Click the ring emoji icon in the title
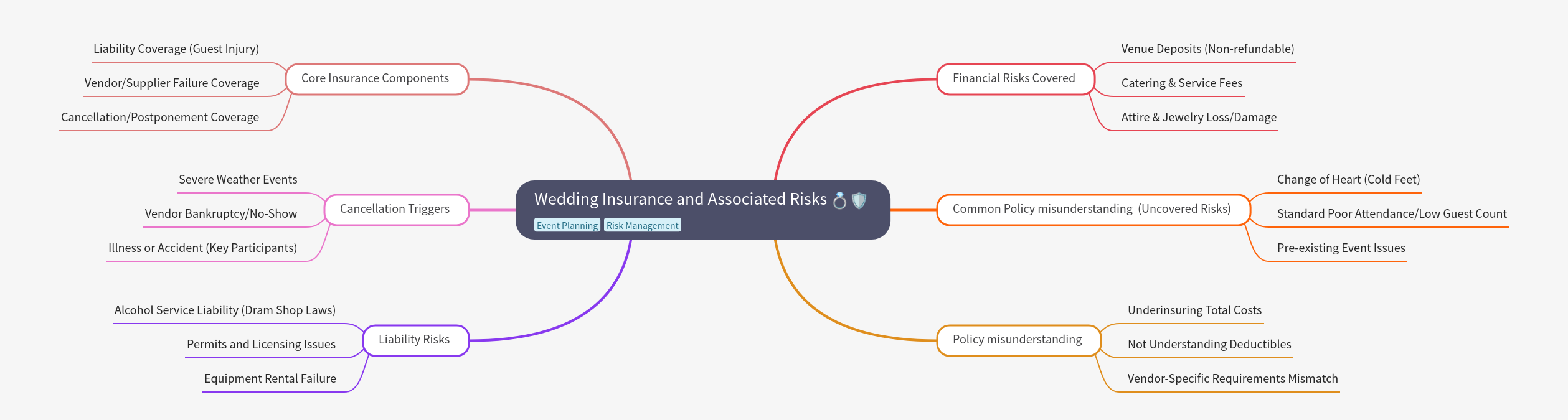This screenshot has width=1568, height=420. pyautogui.click(x=839, y=200)
